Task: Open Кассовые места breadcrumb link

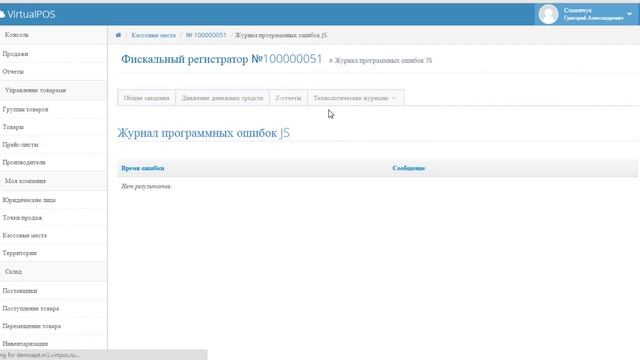Action: pyautogui.click(x=153, y=36)
